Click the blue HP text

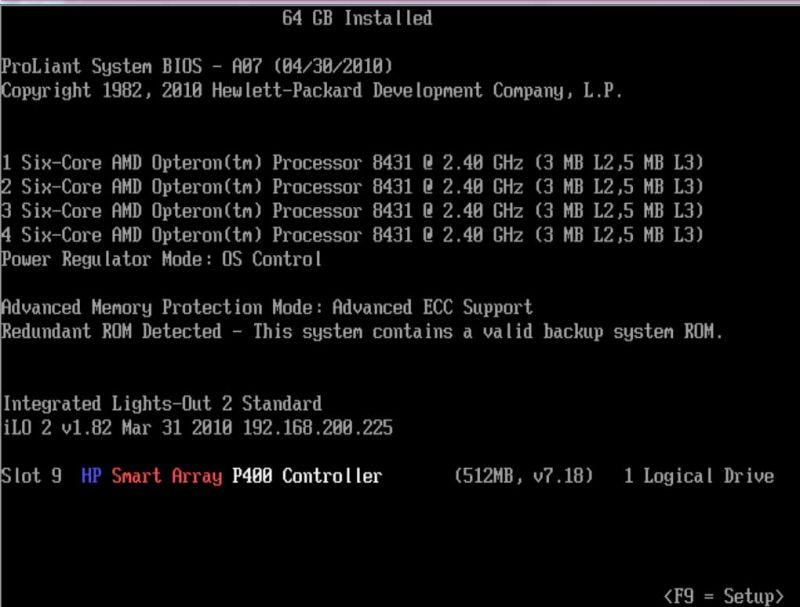point(91,476)
